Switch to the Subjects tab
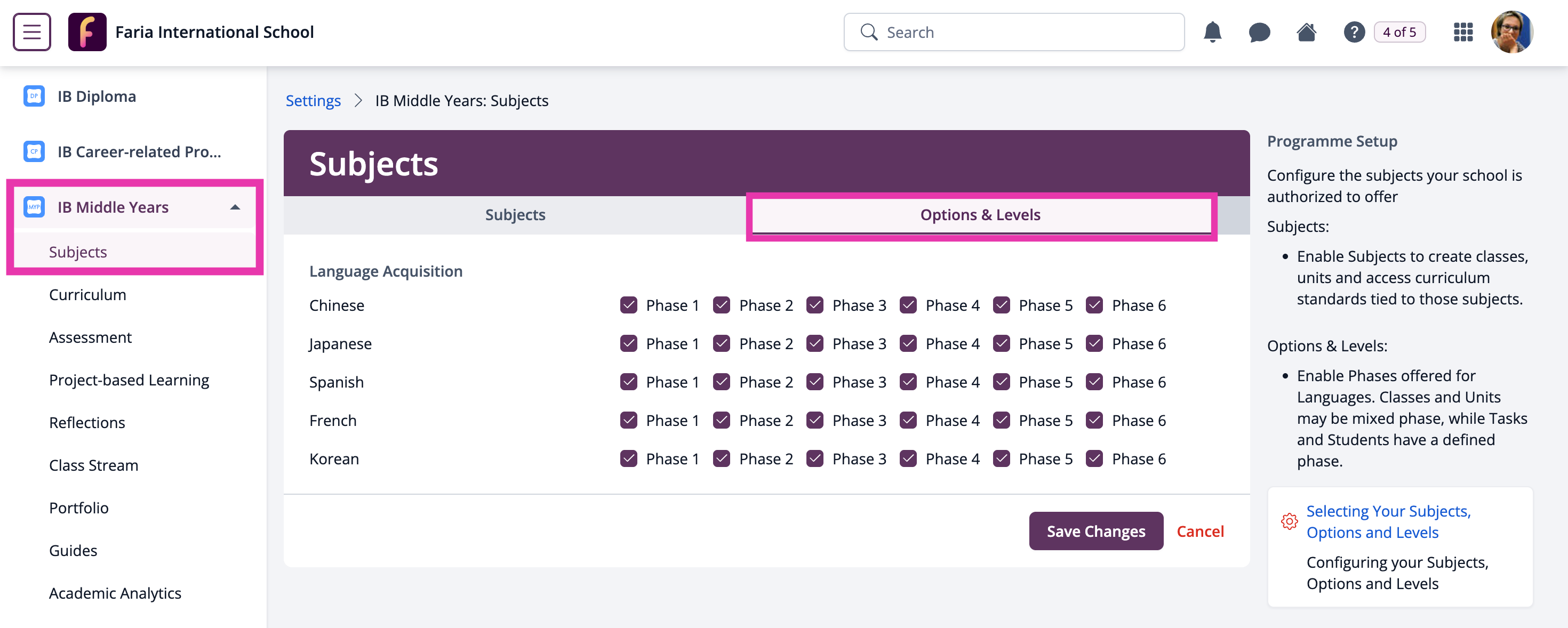Screen dimensions: 1568x628 [x=515, y=215]
